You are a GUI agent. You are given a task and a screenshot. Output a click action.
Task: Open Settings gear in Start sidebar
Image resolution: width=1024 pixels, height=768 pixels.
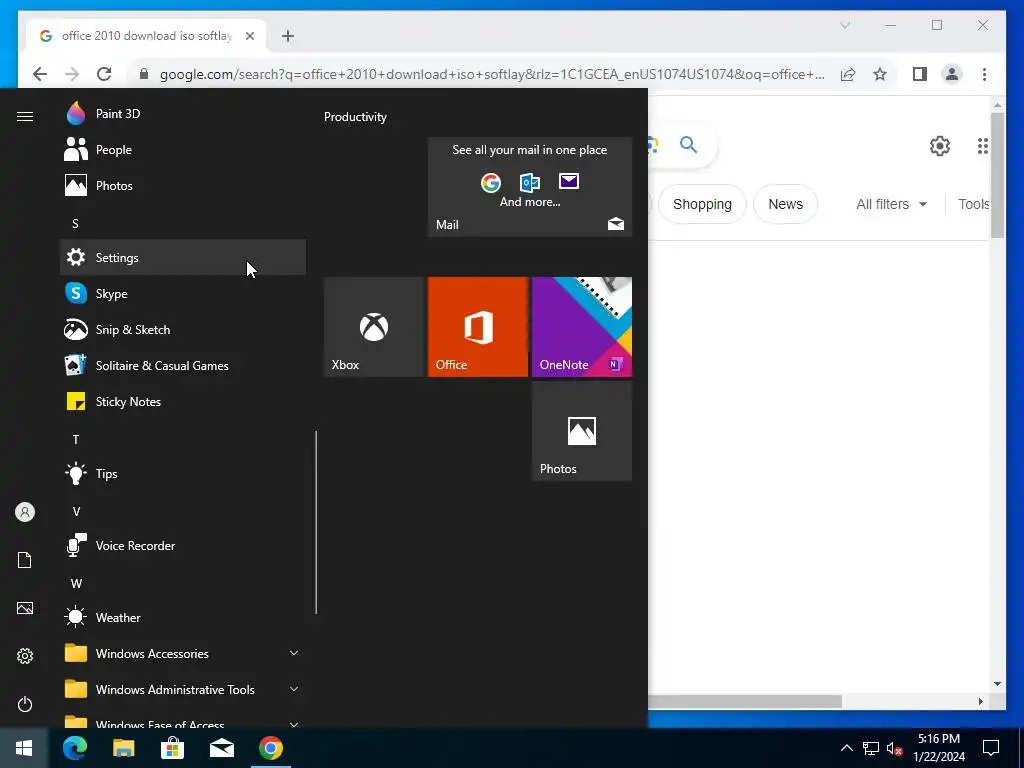pos(25,656)
